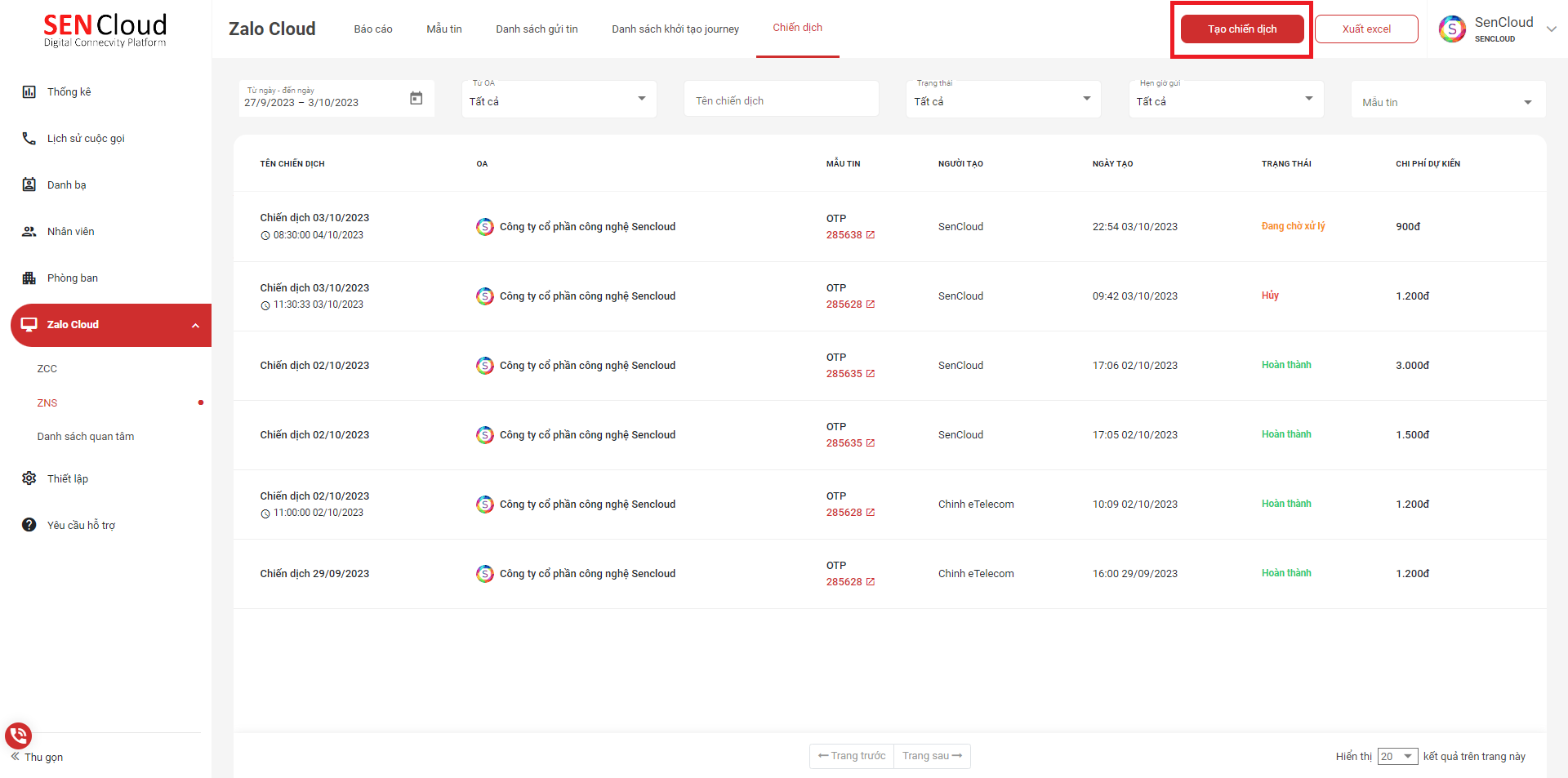This screenshot has height=778, width=1568.
Task: Select ZCC in the sidebar submenu
Action: (47, 369)
